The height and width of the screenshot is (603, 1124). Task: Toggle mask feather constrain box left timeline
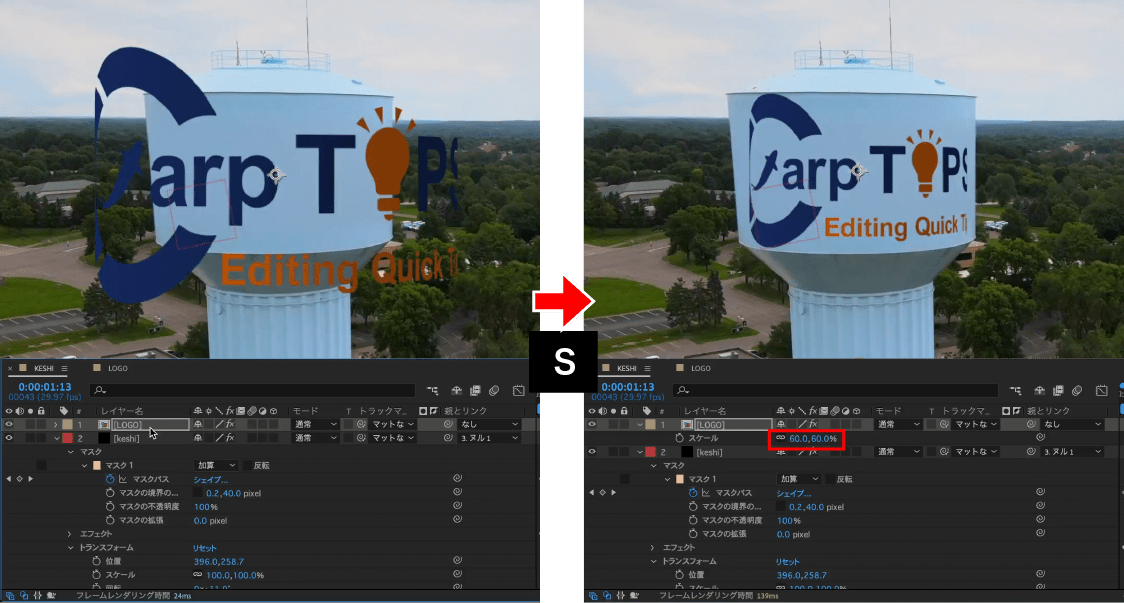[198, 493]
